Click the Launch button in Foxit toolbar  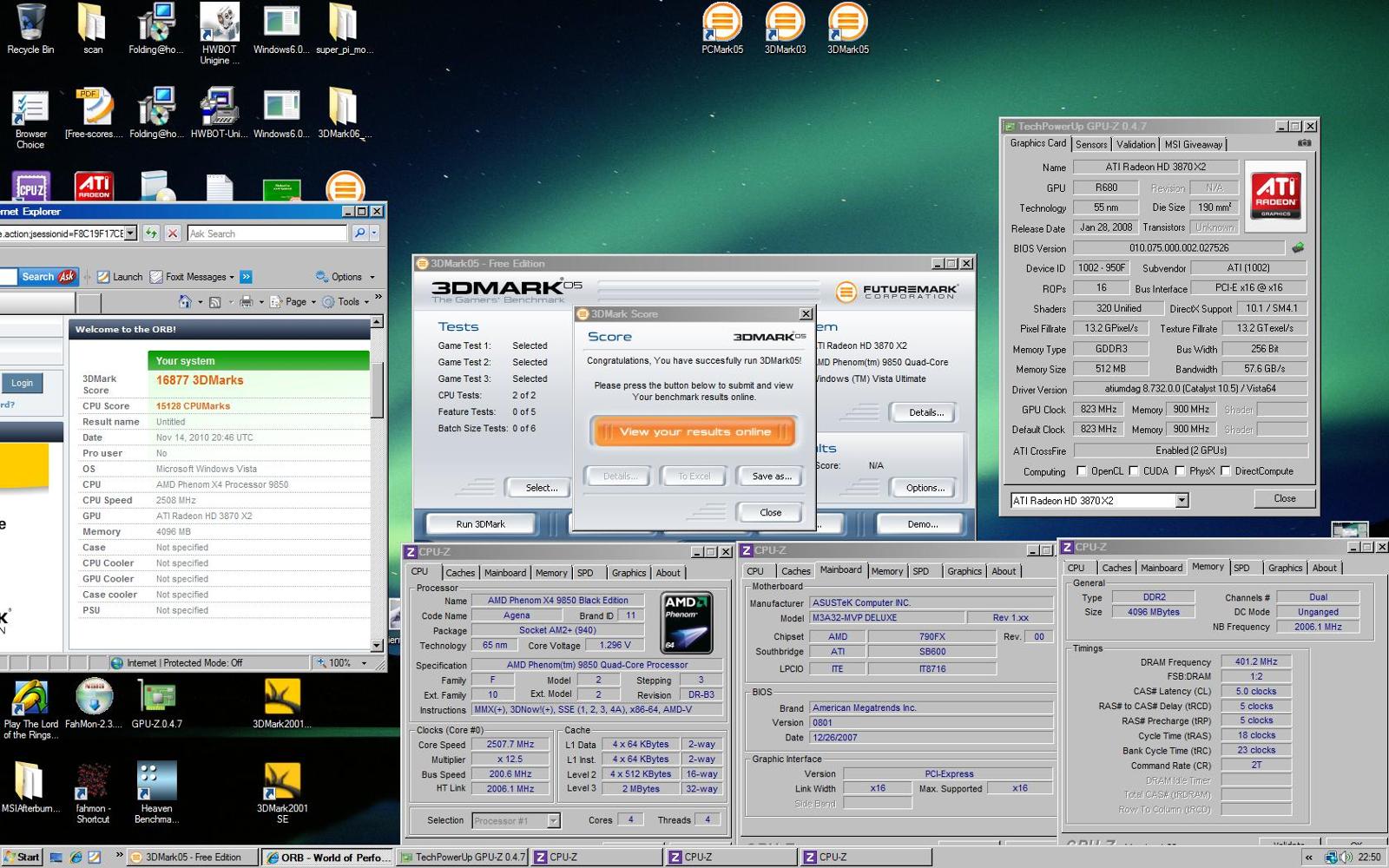[x=120, y=277]
